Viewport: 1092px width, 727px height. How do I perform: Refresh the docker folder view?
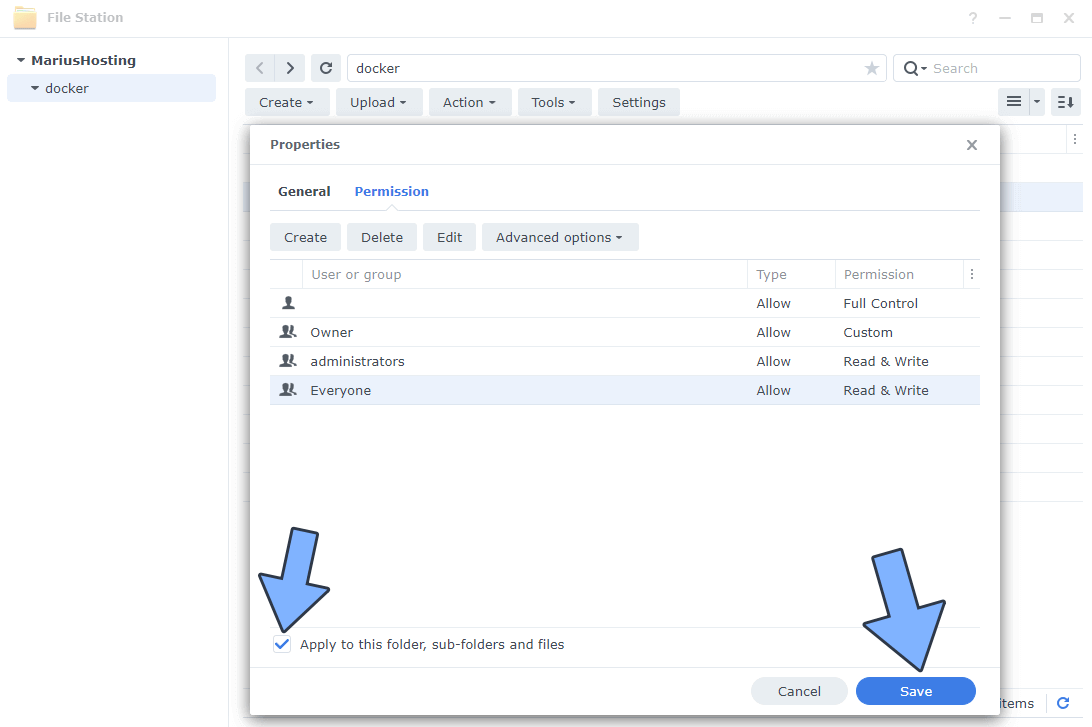325,68
